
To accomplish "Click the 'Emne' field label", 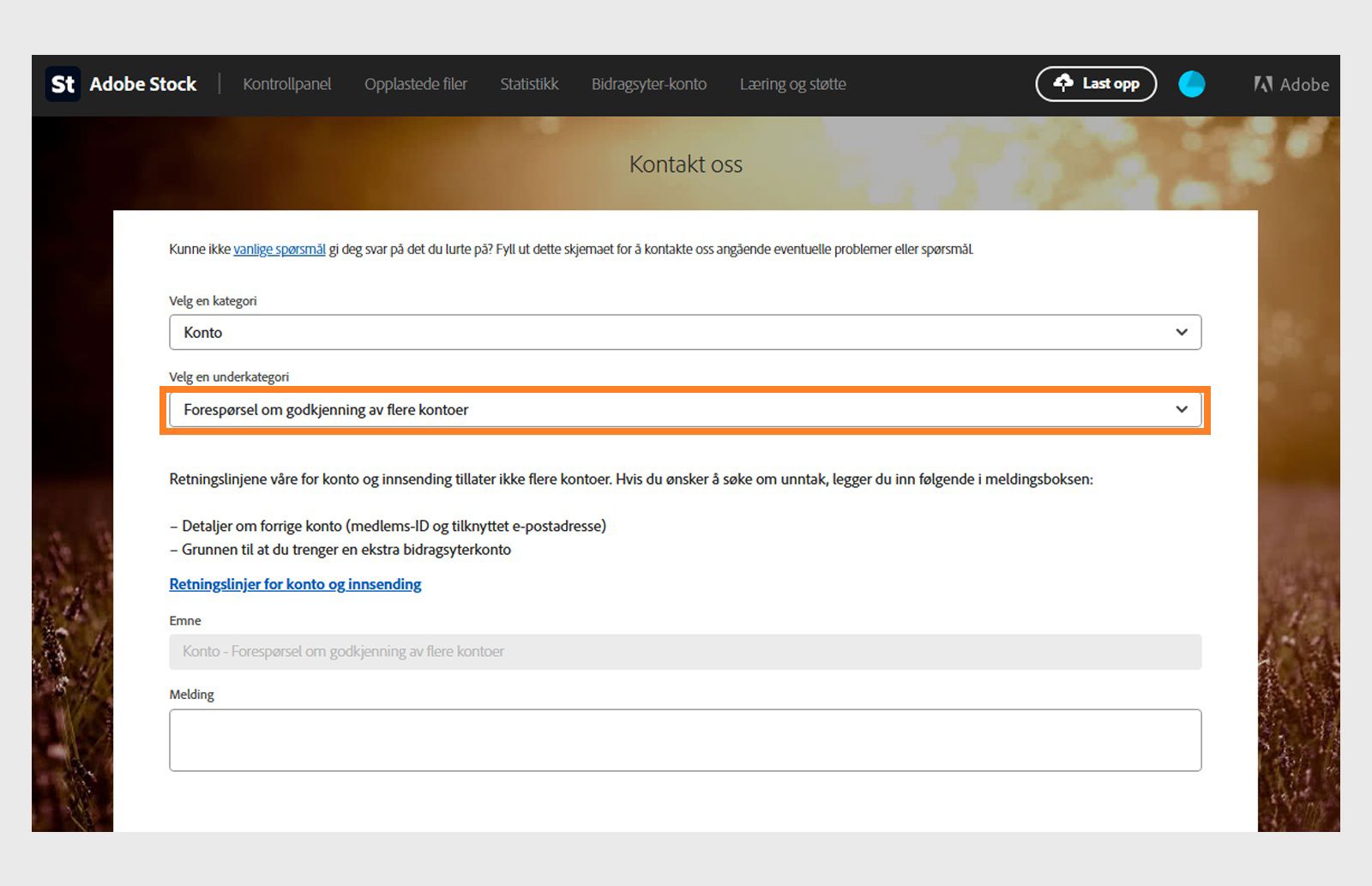I will point(185,620).
